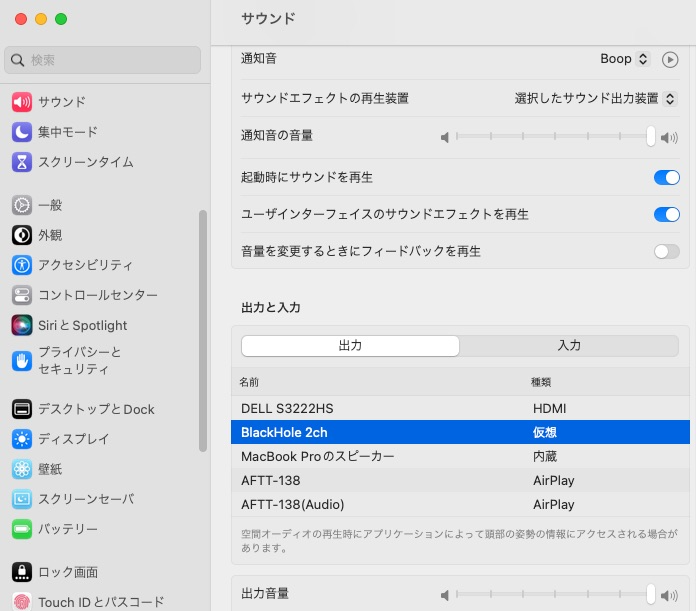Select MacBook Proのスピーカー output device

click(460, 456)
